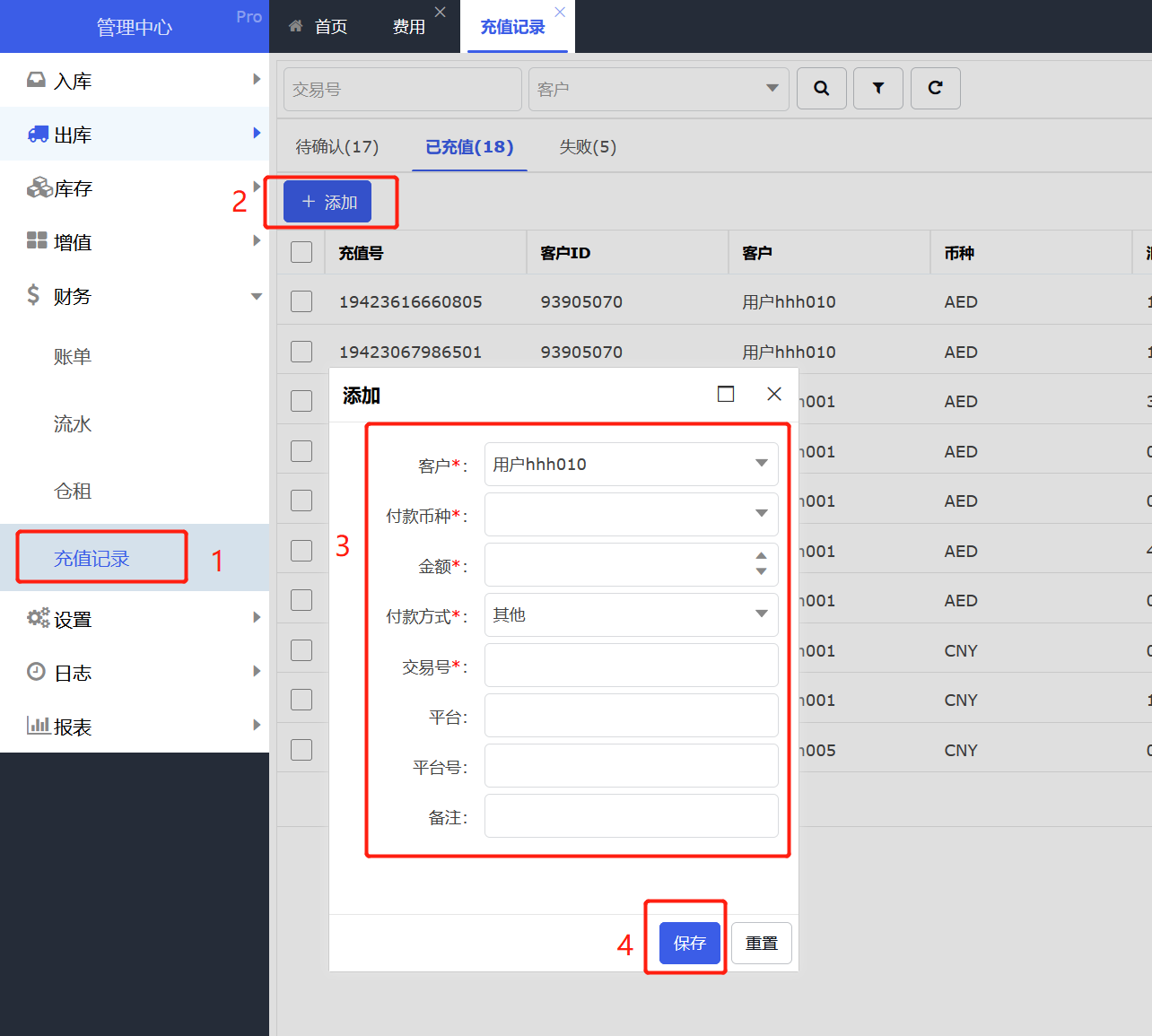Toggle the select-all checkbox in table header

pyautogui.click(x=301, y=252)
